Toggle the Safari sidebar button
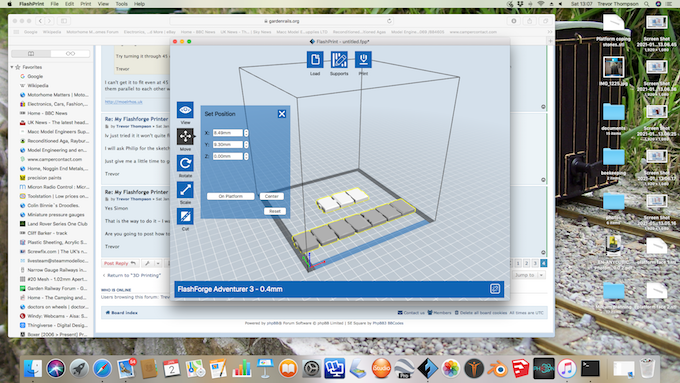The image size is (680, 383). point(64,21)
